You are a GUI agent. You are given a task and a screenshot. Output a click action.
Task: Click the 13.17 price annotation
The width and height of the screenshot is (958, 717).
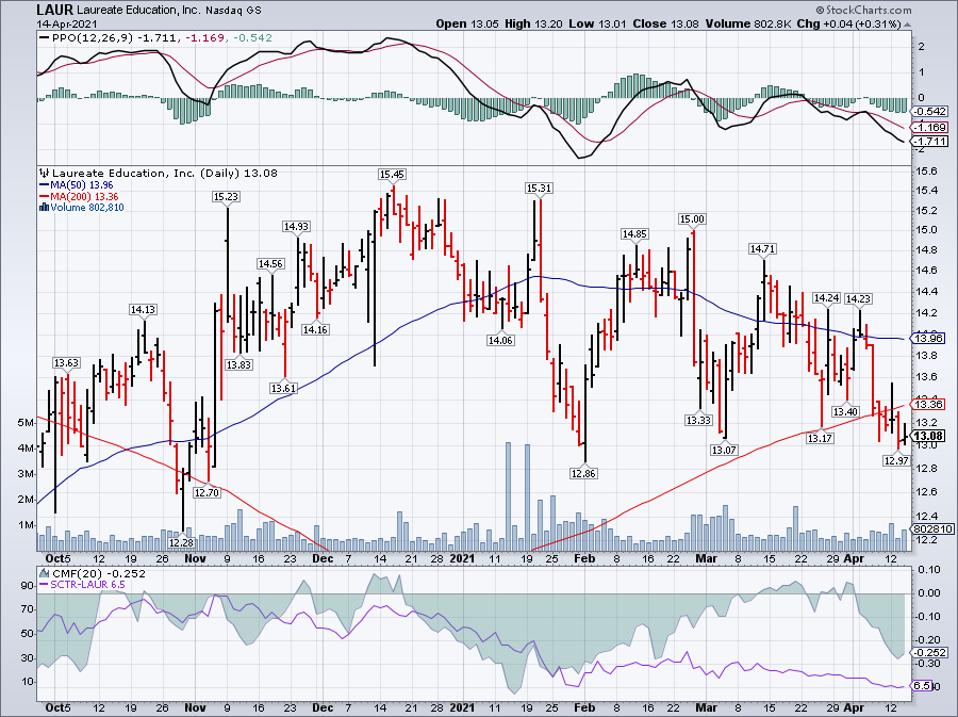coord(820,439)
